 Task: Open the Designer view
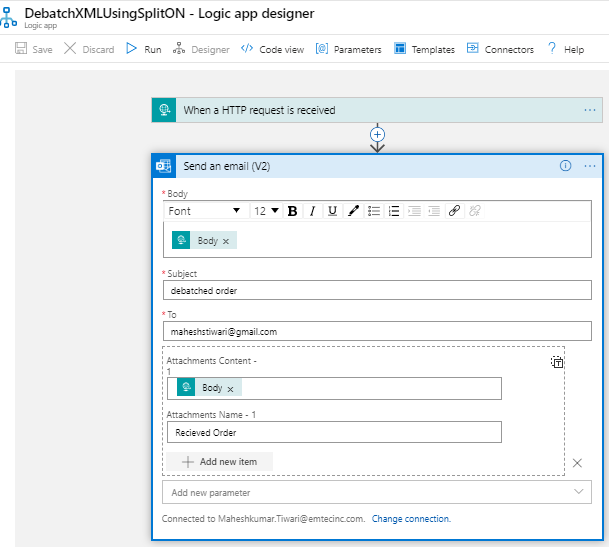pos(201,49)
